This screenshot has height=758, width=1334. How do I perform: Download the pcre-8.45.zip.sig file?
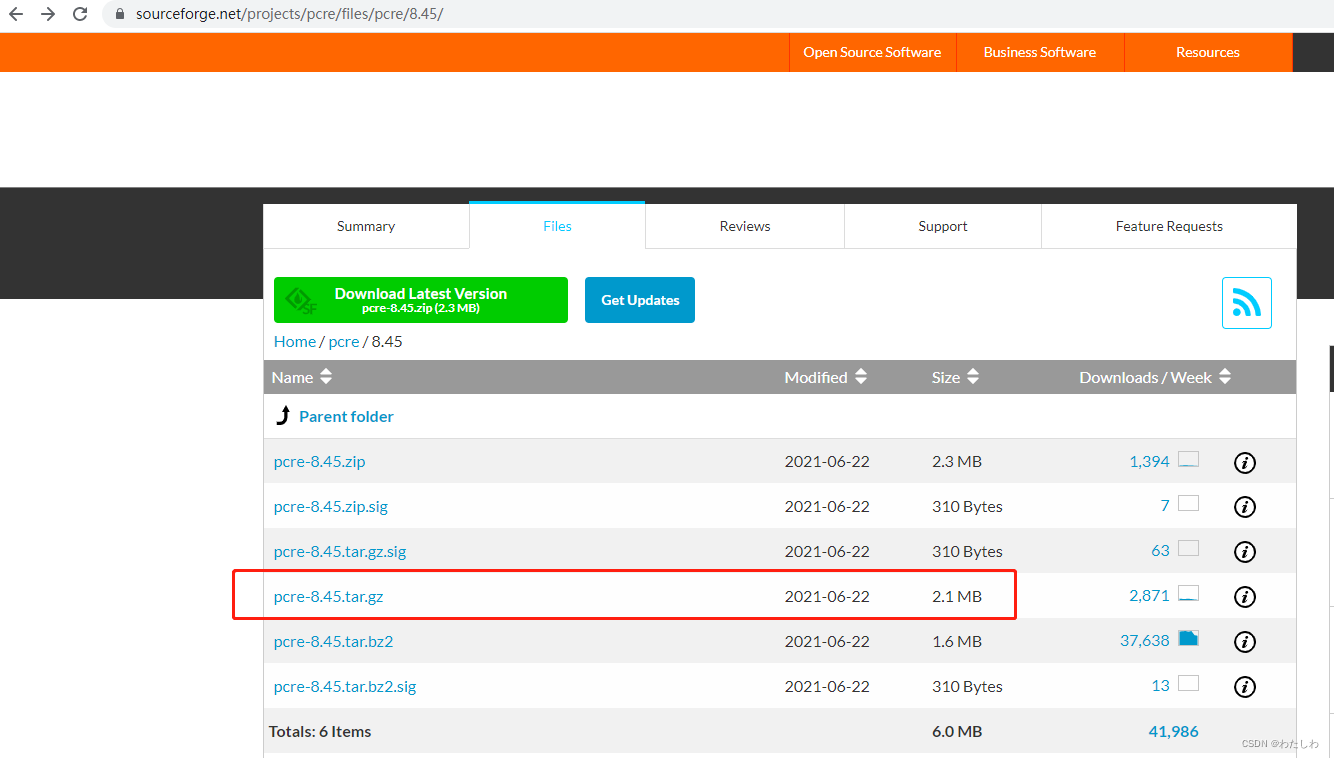[331, 507]
